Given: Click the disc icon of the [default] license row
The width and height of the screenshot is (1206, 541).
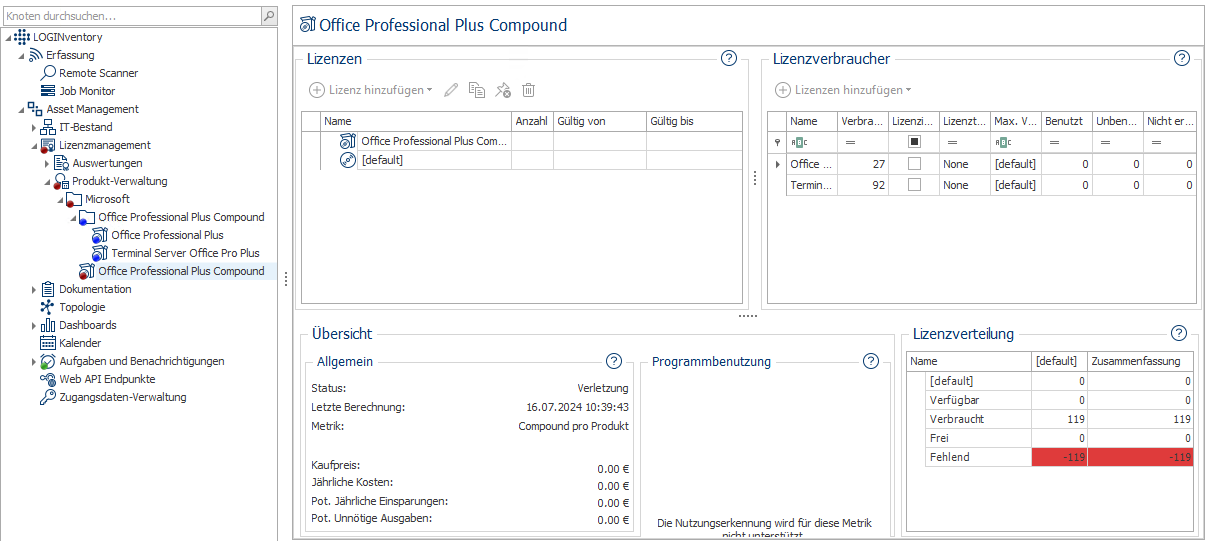Looking at the screenshot, I should point(348,160).
